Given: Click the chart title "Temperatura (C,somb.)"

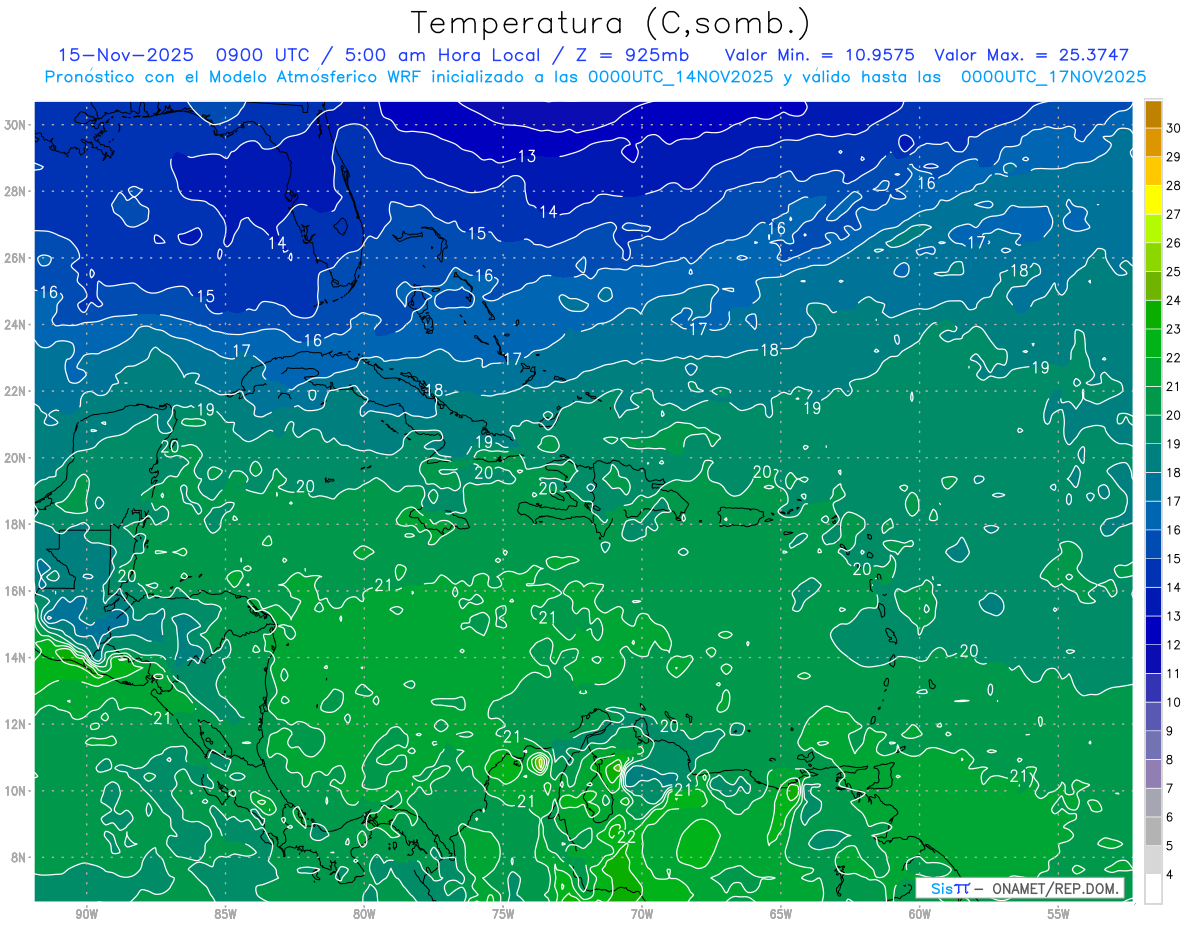Looking at the screenshot, I should 611,23.
